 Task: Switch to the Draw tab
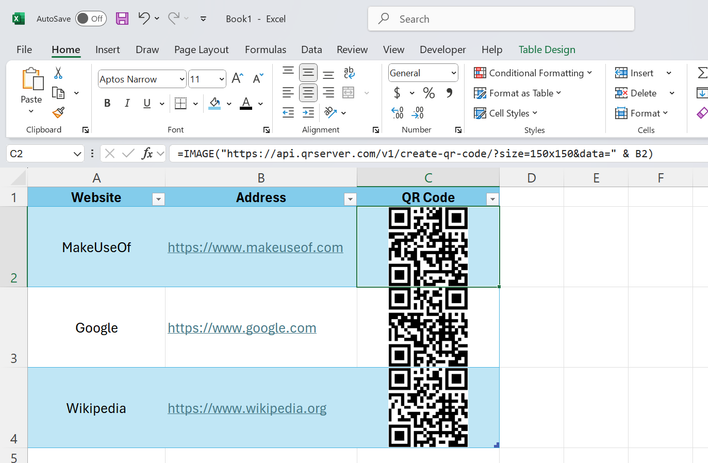(147, 49)
